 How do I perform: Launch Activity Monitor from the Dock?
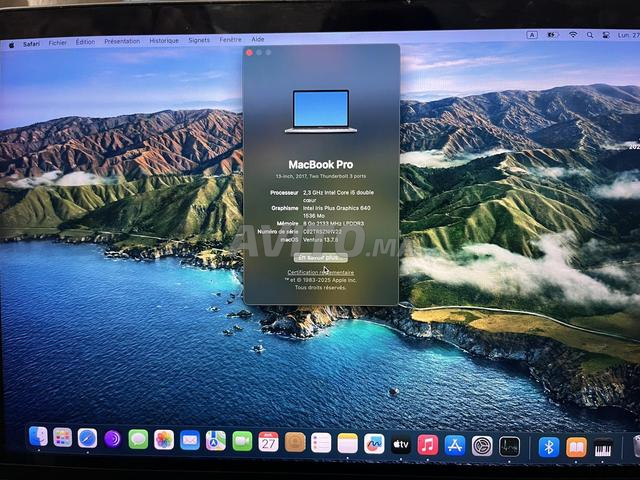click(509, 447)
